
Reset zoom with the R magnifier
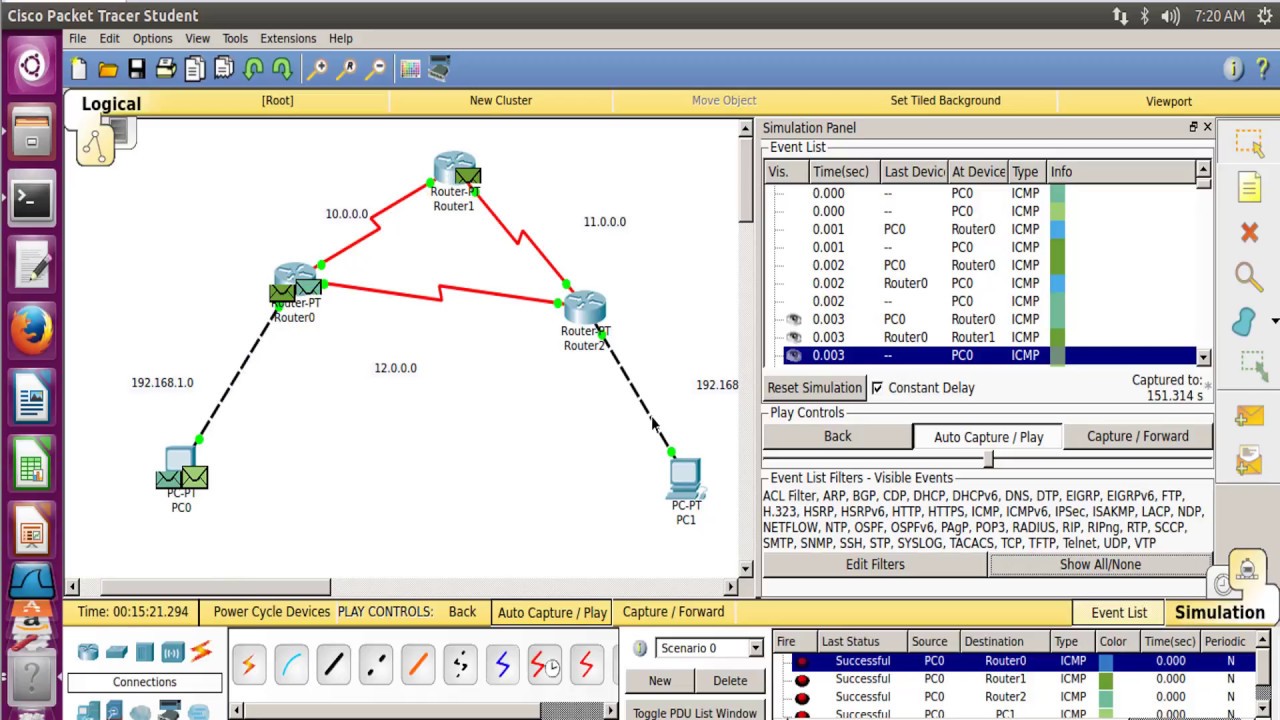pos(346,69)
